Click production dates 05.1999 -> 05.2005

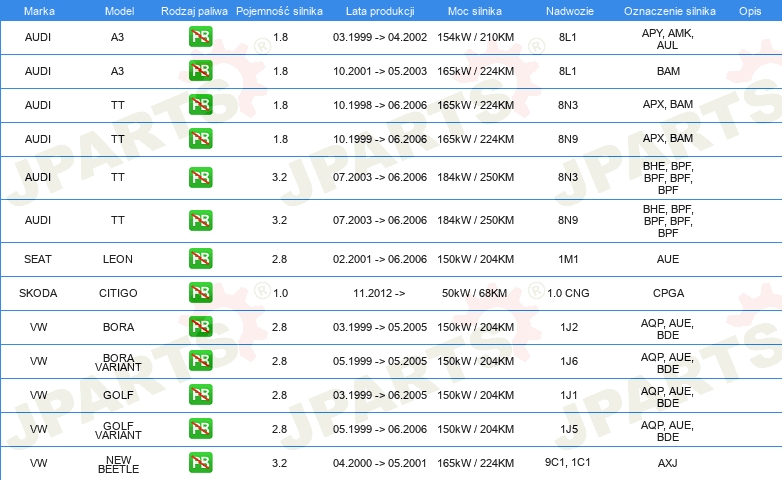[380, 361]
